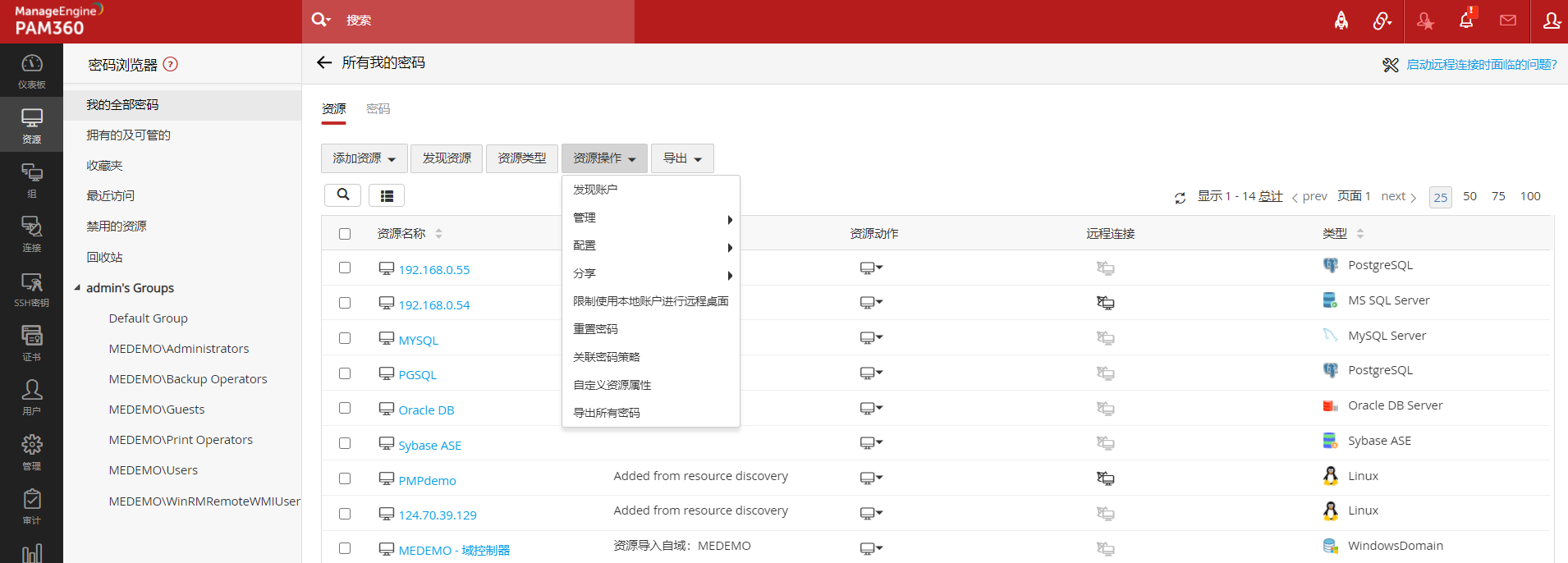Click the 发现资源 button

(447, 158)
